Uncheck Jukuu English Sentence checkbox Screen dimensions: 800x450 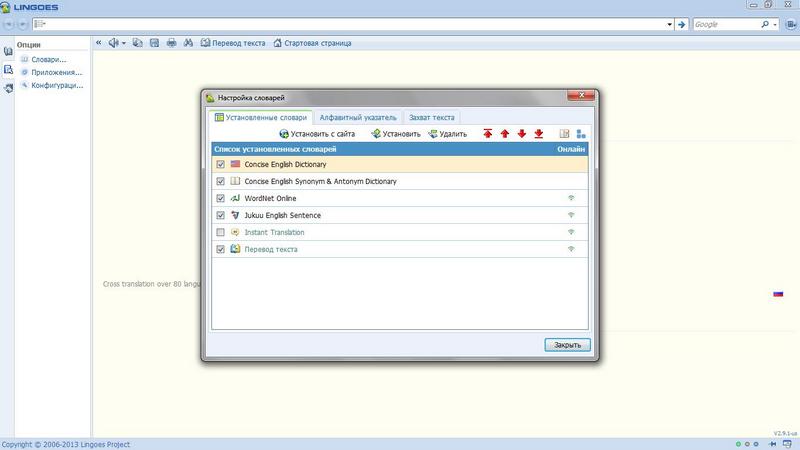220,215
